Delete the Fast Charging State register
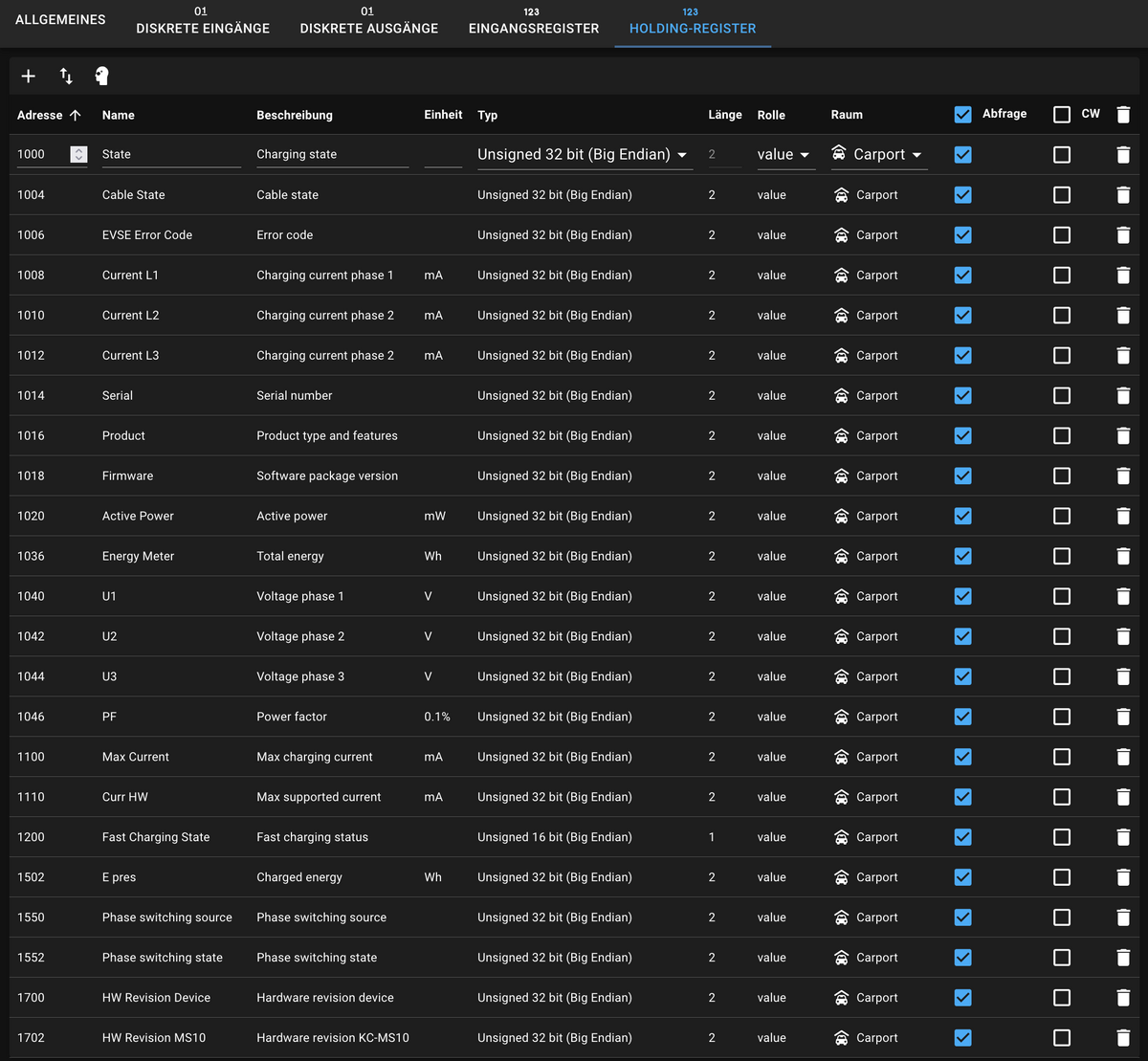 [1123, 837]
